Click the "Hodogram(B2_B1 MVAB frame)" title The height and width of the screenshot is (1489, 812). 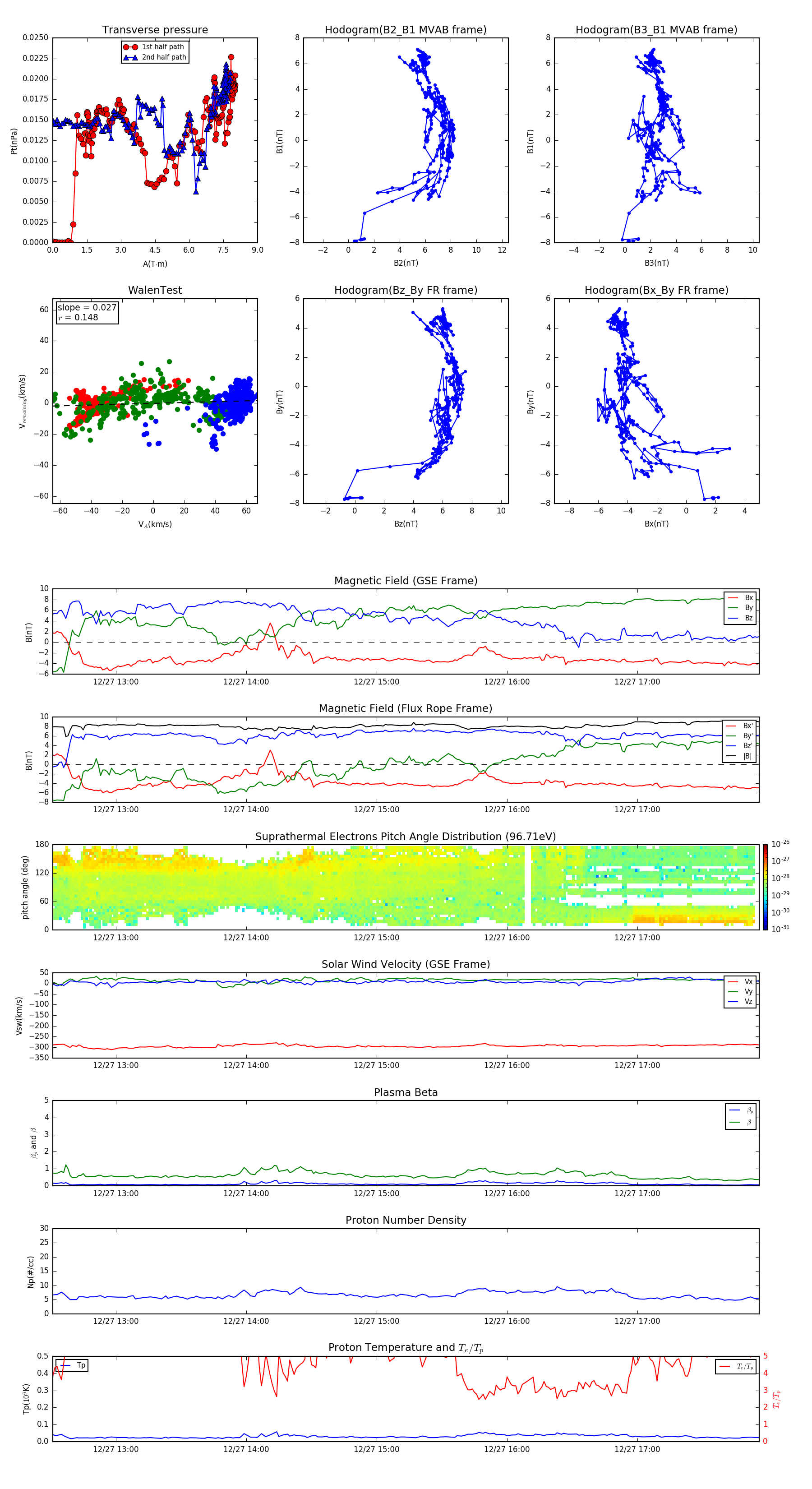point(406,29)
